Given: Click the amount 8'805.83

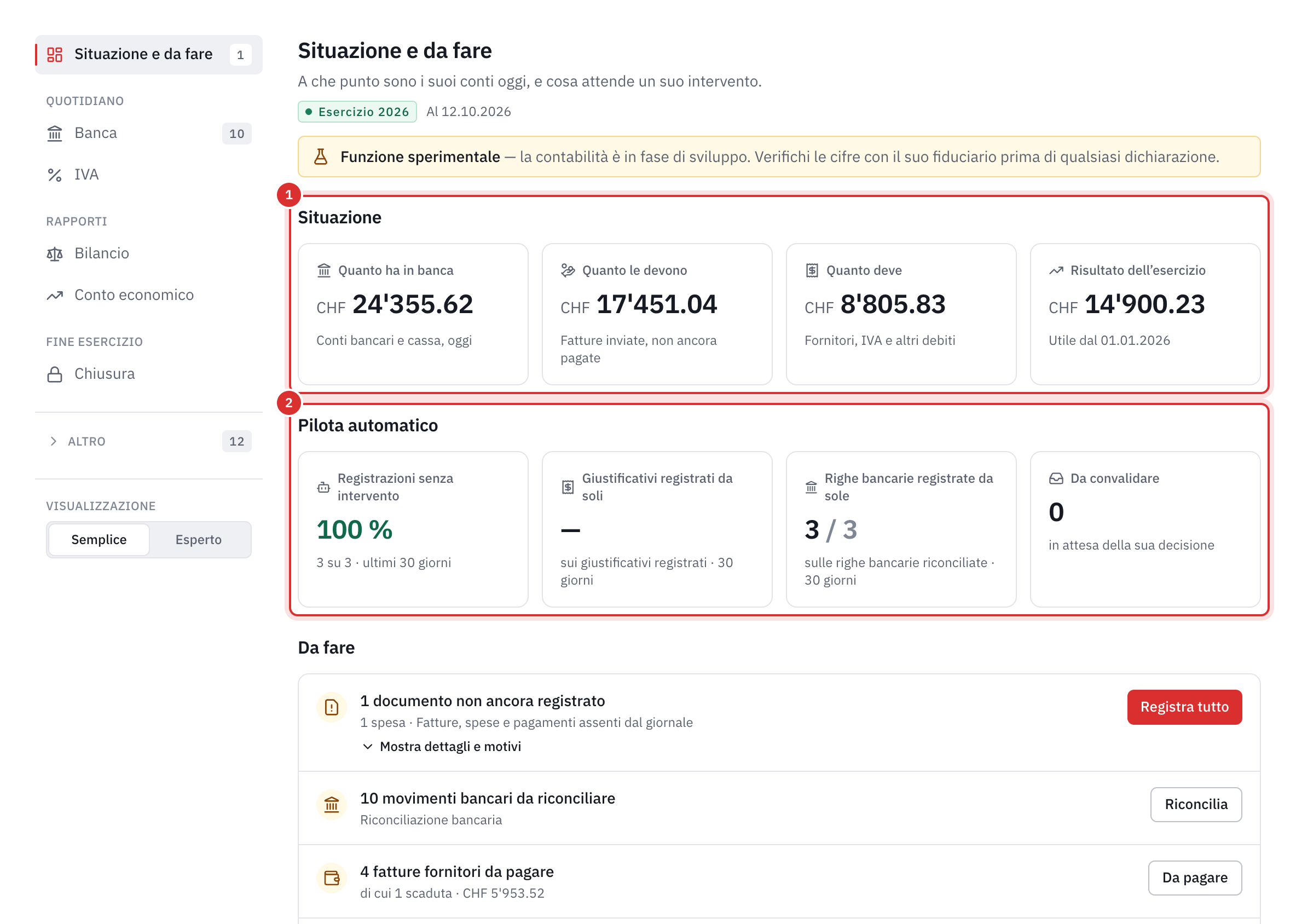Looking at the screenshot, I should 893,304.
